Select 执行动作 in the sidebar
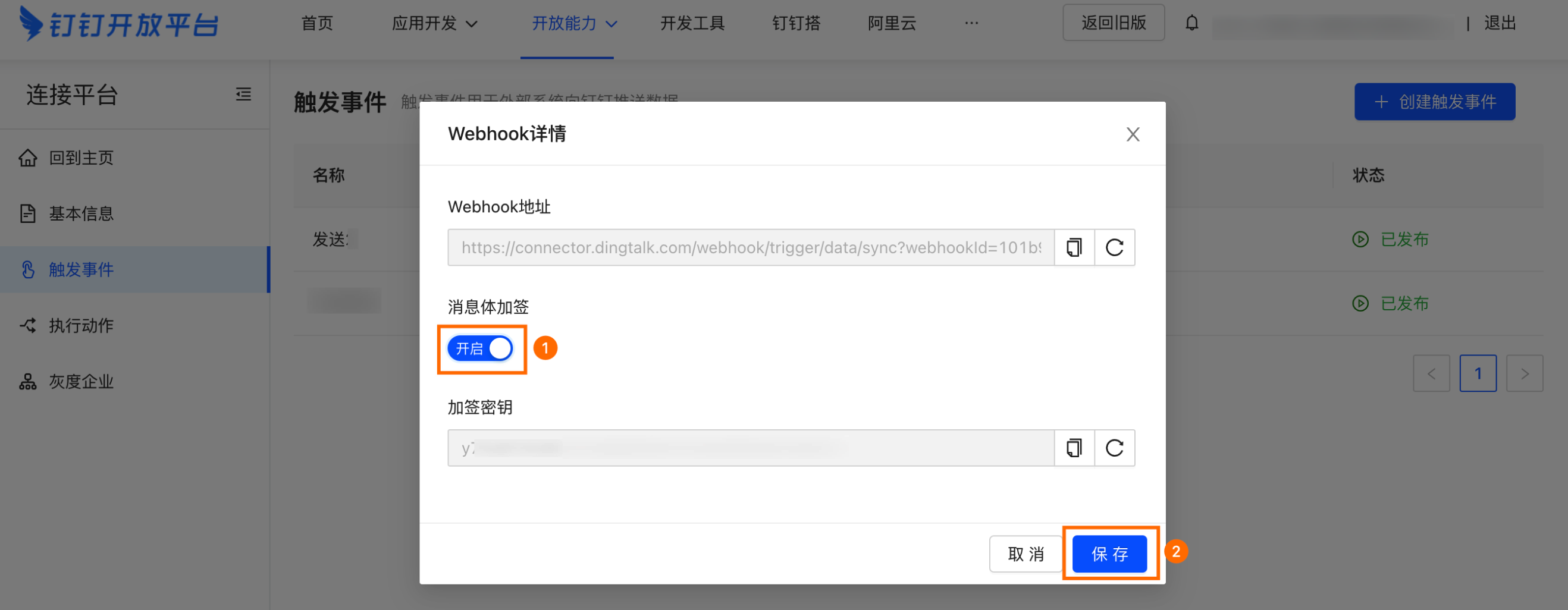1568x610 pixels. point(80,325)
